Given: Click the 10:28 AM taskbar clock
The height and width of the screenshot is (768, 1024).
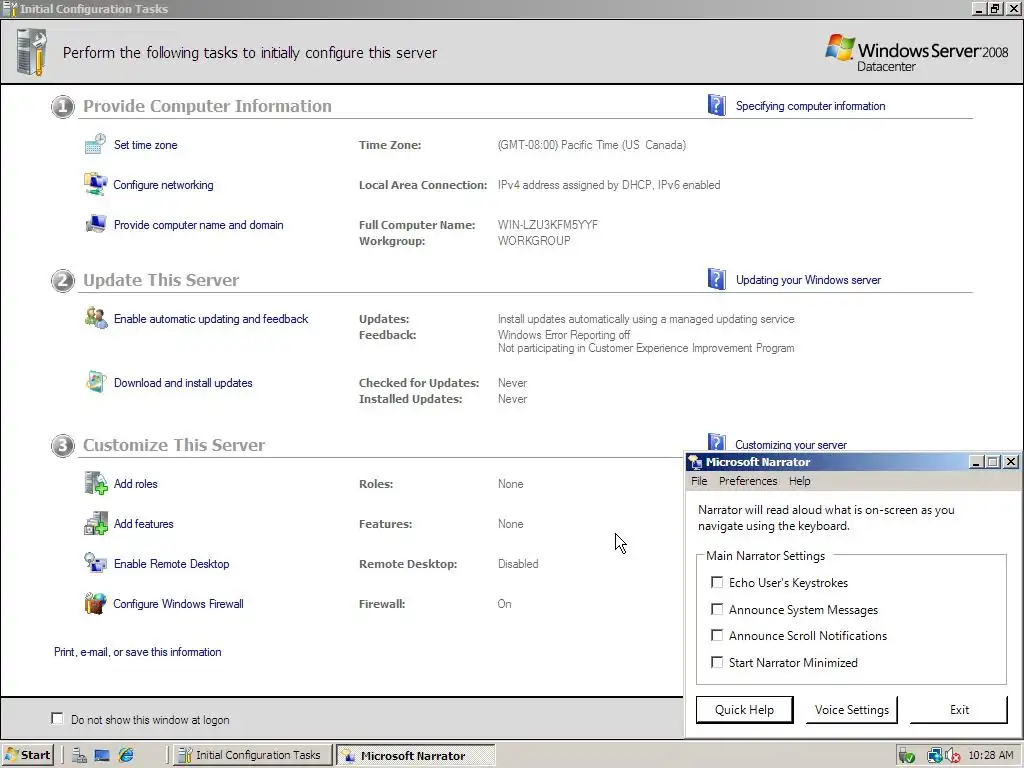Looking at the screenshot, I should [991, 755].
